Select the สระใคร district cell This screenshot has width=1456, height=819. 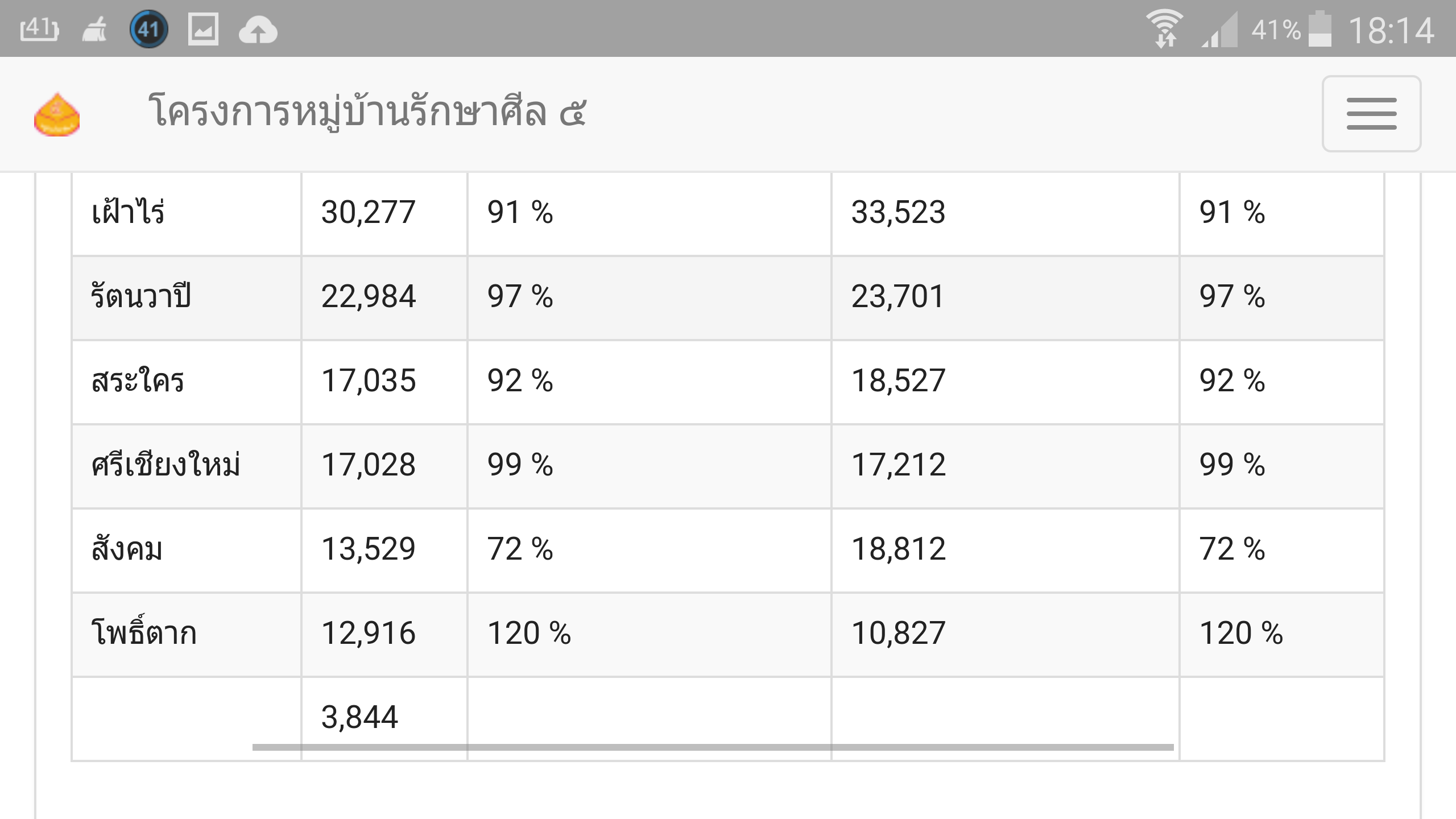point(187,382)
